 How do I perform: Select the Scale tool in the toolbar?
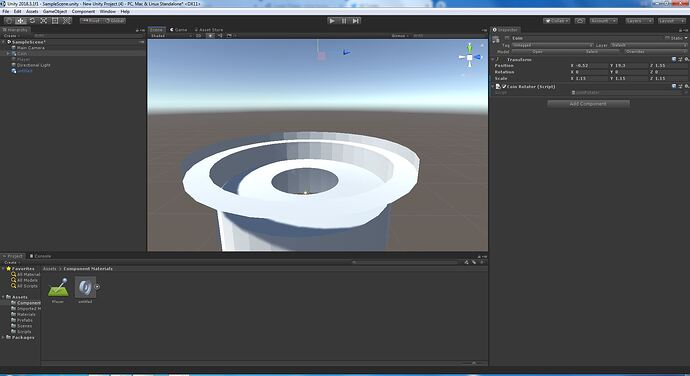coord(44,21)
